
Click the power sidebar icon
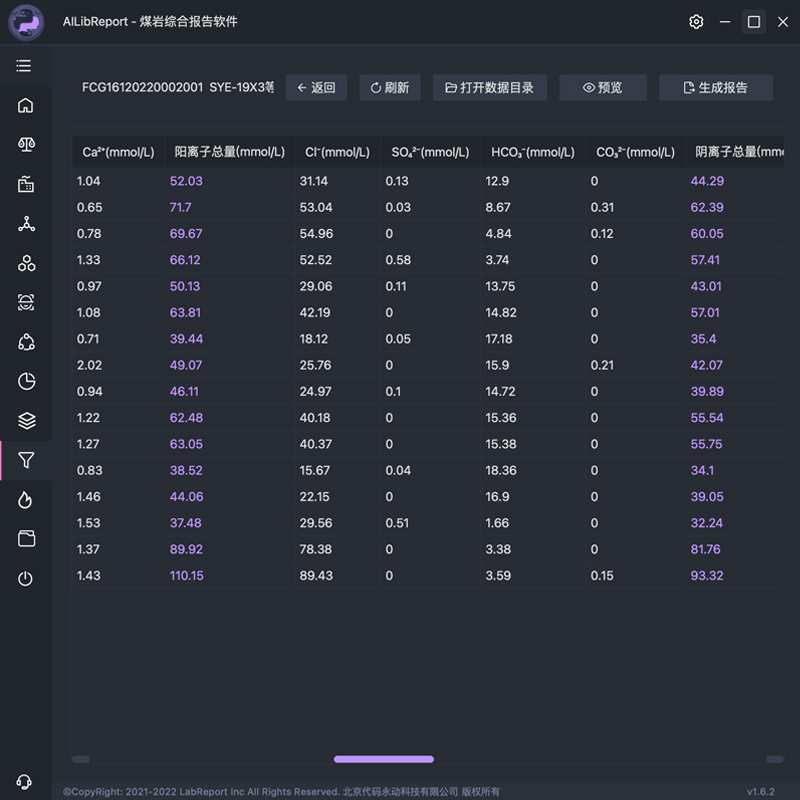click(x=25, y=579)
